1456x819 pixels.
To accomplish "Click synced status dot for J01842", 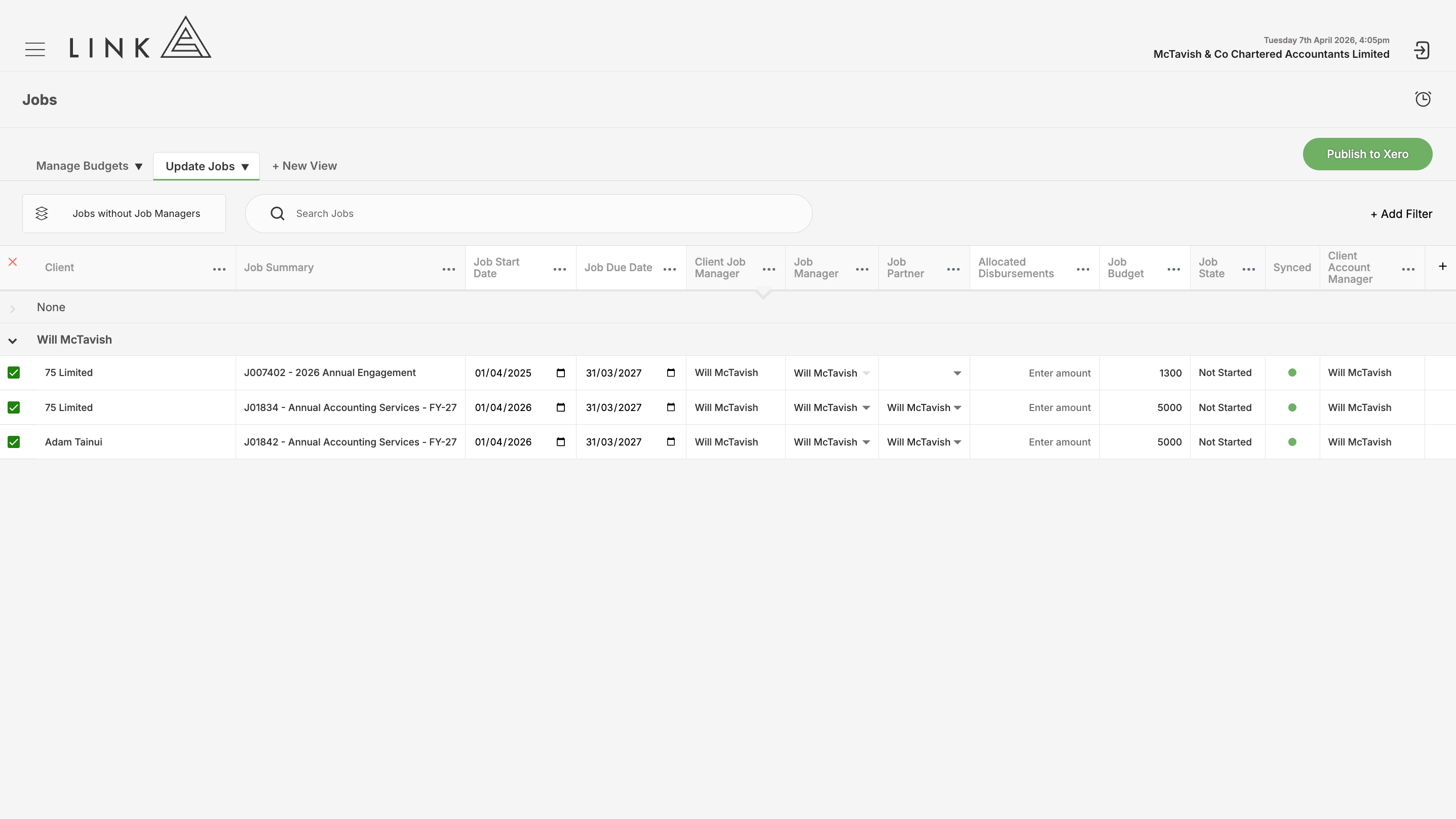I will click(x=1292, y=442).
